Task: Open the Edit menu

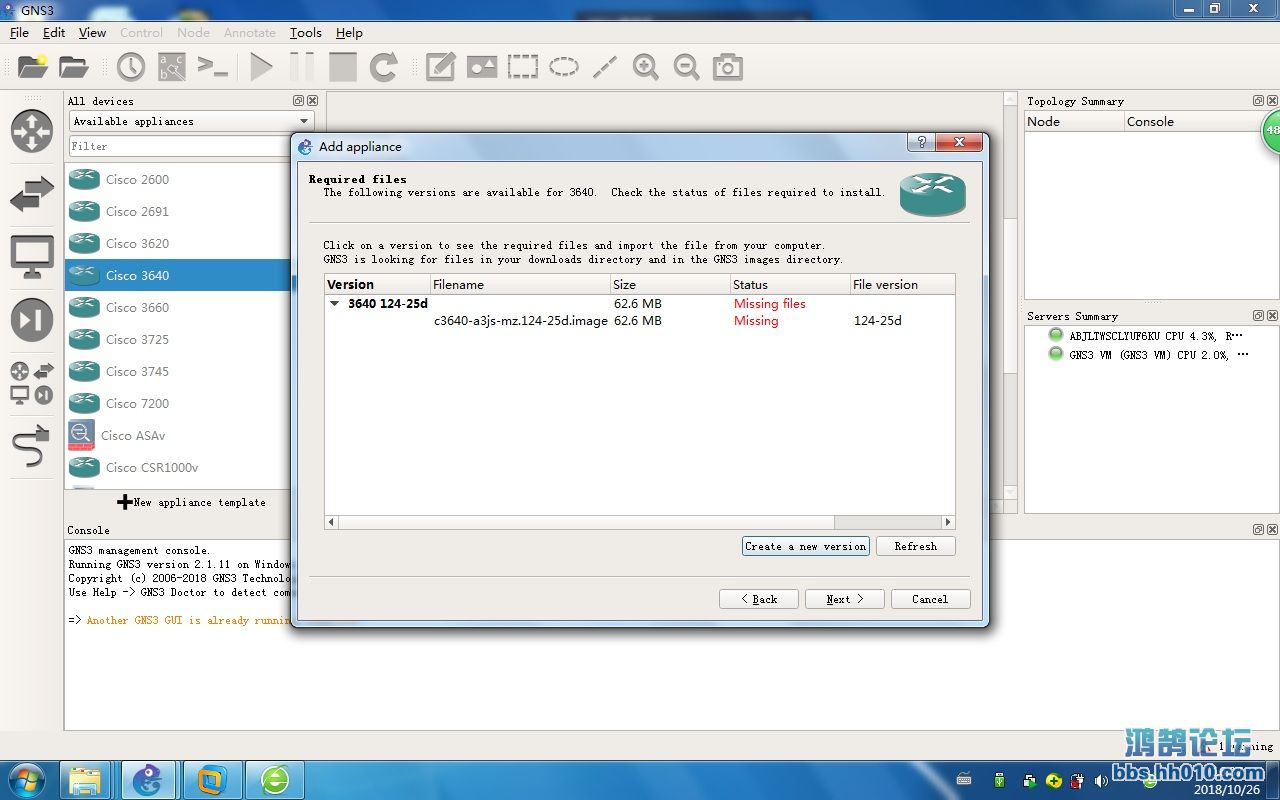Action: coord(54,33)
